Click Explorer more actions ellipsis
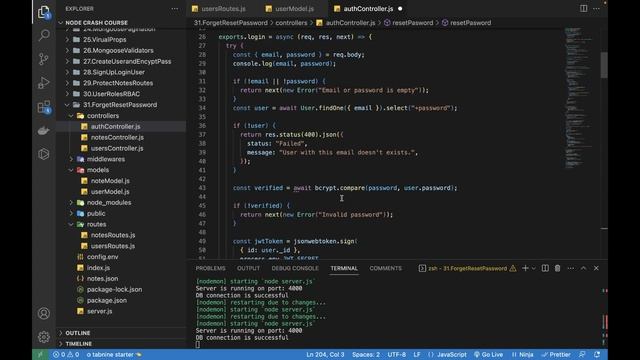 point(175,9)
